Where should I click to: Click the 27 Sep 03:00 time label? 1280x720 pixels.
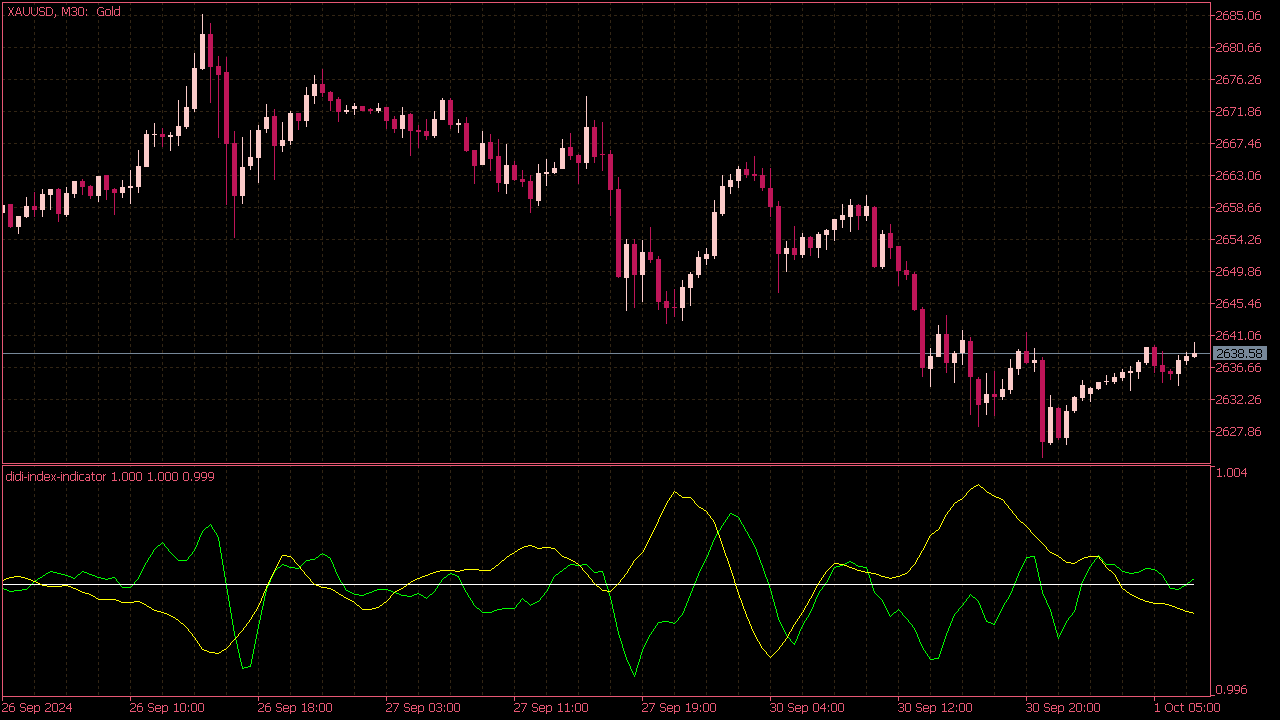tap(423, 708)
